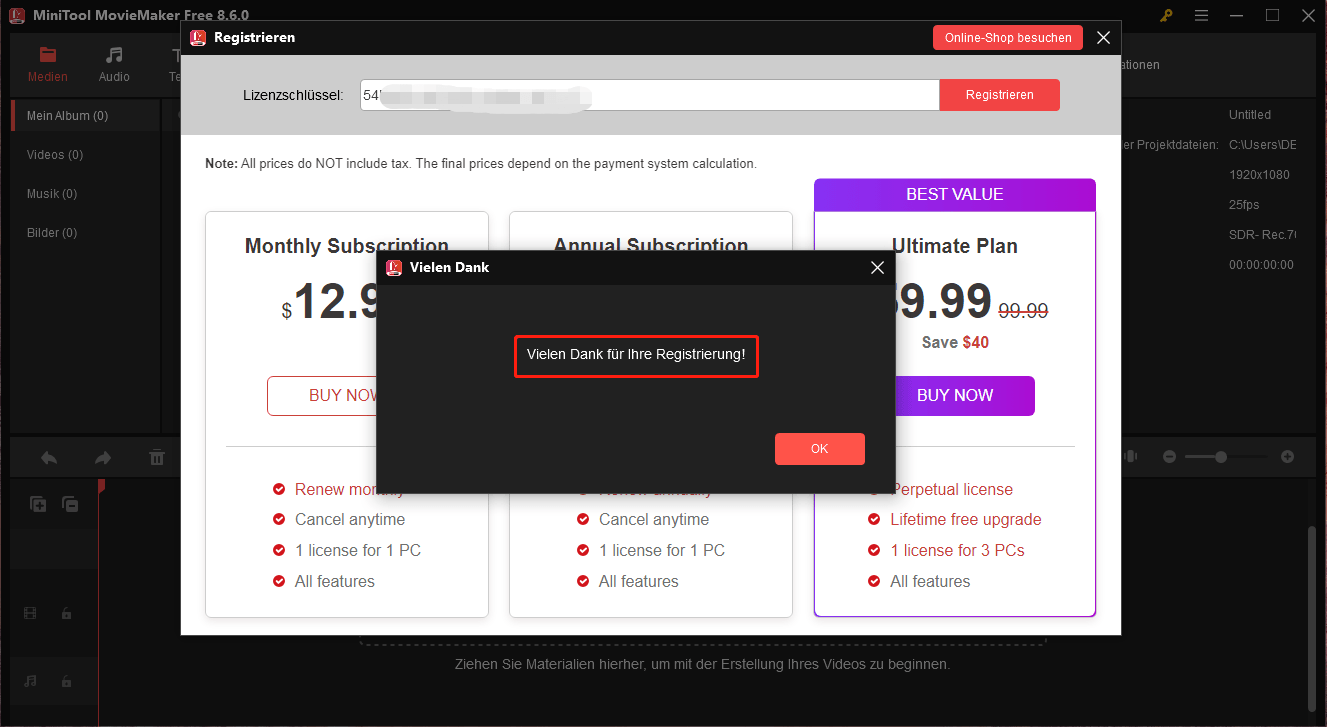Zoom in the timeline with the plus icon
Viewport: 1327px width, 728px height.
click(1288, 457)
